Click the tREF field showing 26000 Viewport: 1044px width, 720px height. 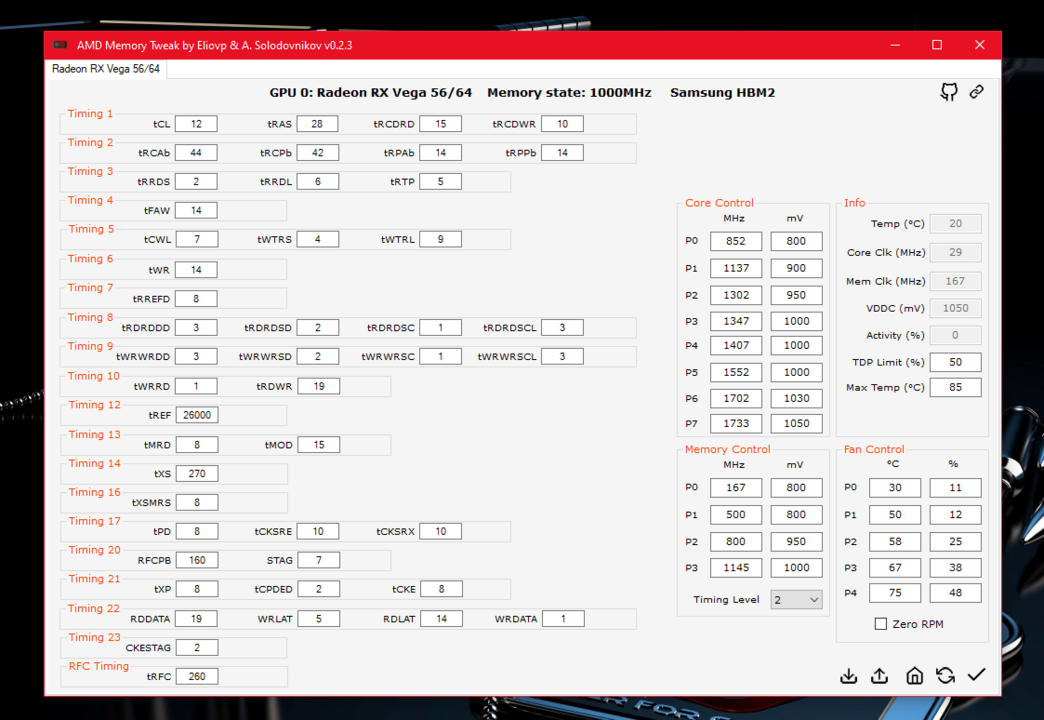point(196,415)
